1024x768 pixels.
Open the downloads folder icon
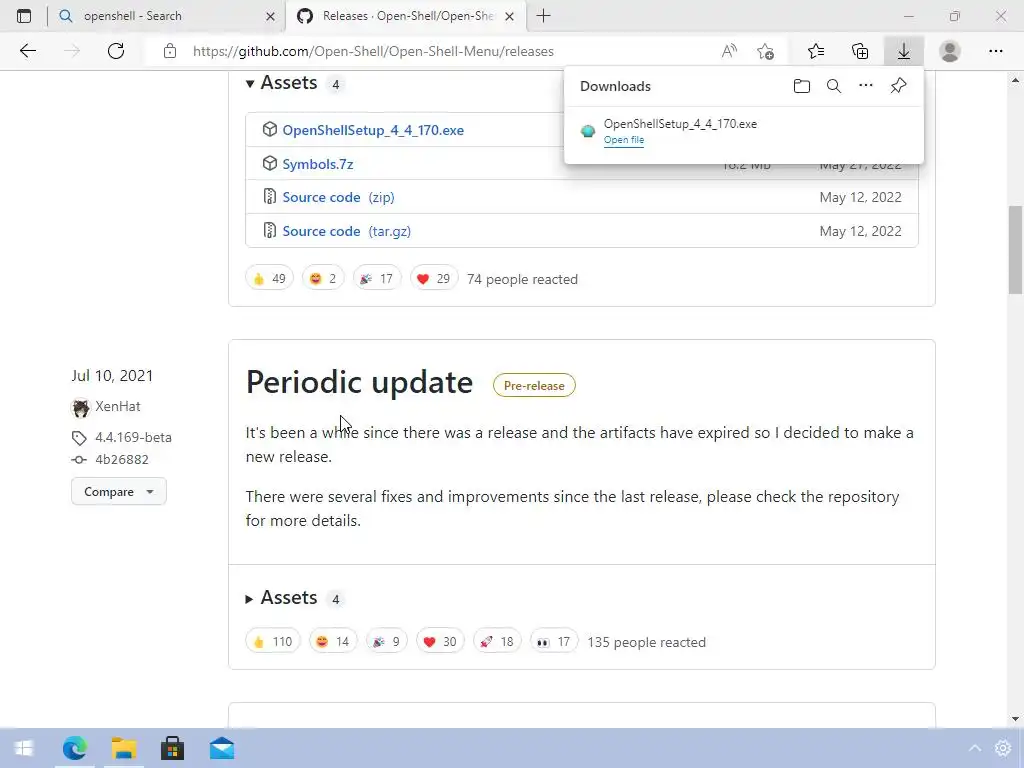tap(802, 86)
